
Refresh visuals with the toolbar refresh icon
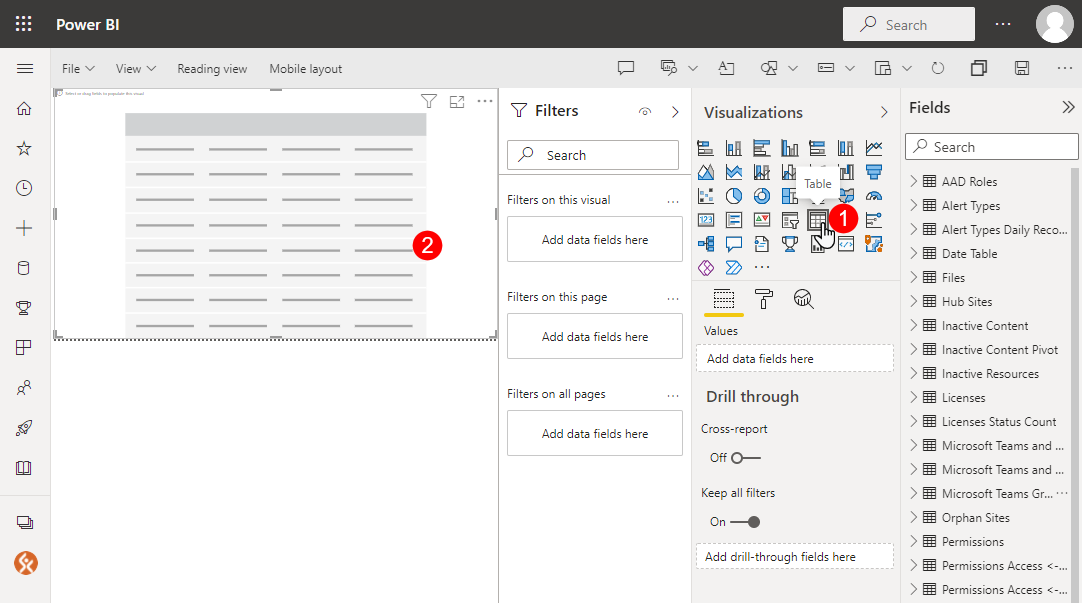(x=938, y=68)
